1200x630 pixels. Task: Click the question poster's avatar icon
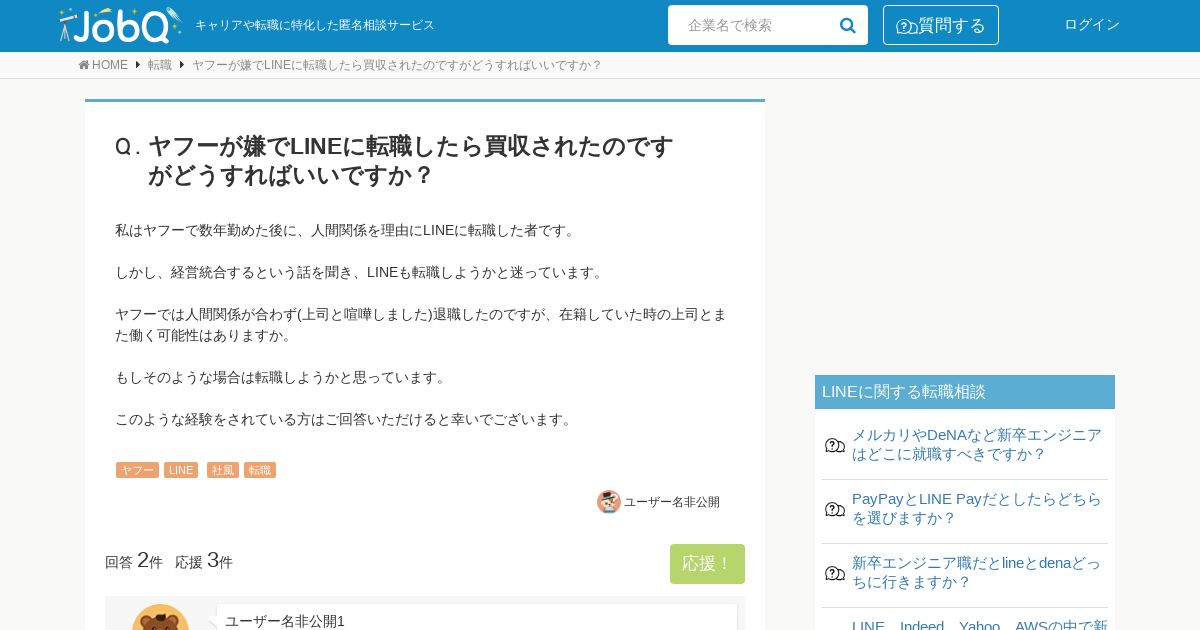(609, 502)
